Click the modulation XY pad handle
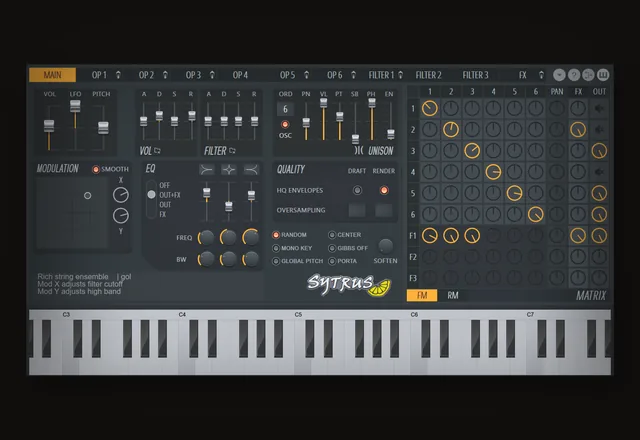640x440 pixels. click(87, 196)
